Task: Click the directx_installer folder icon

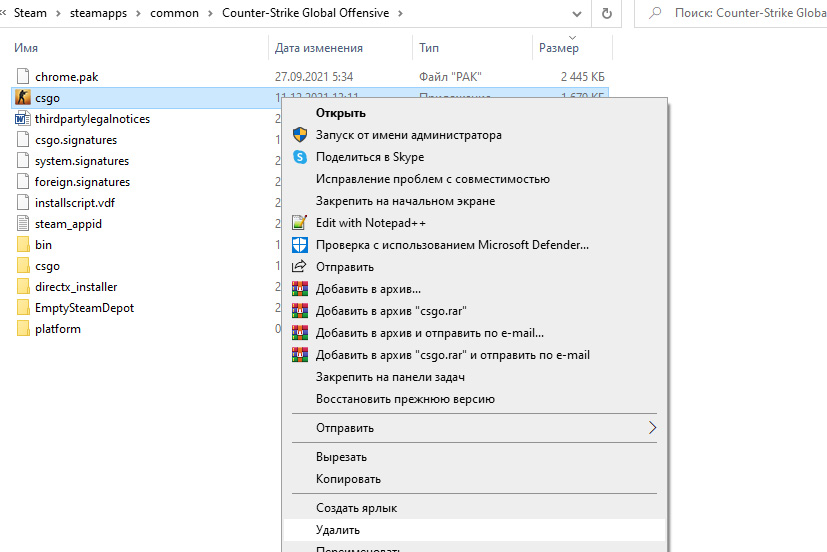Action: click(x=23, y=287)
